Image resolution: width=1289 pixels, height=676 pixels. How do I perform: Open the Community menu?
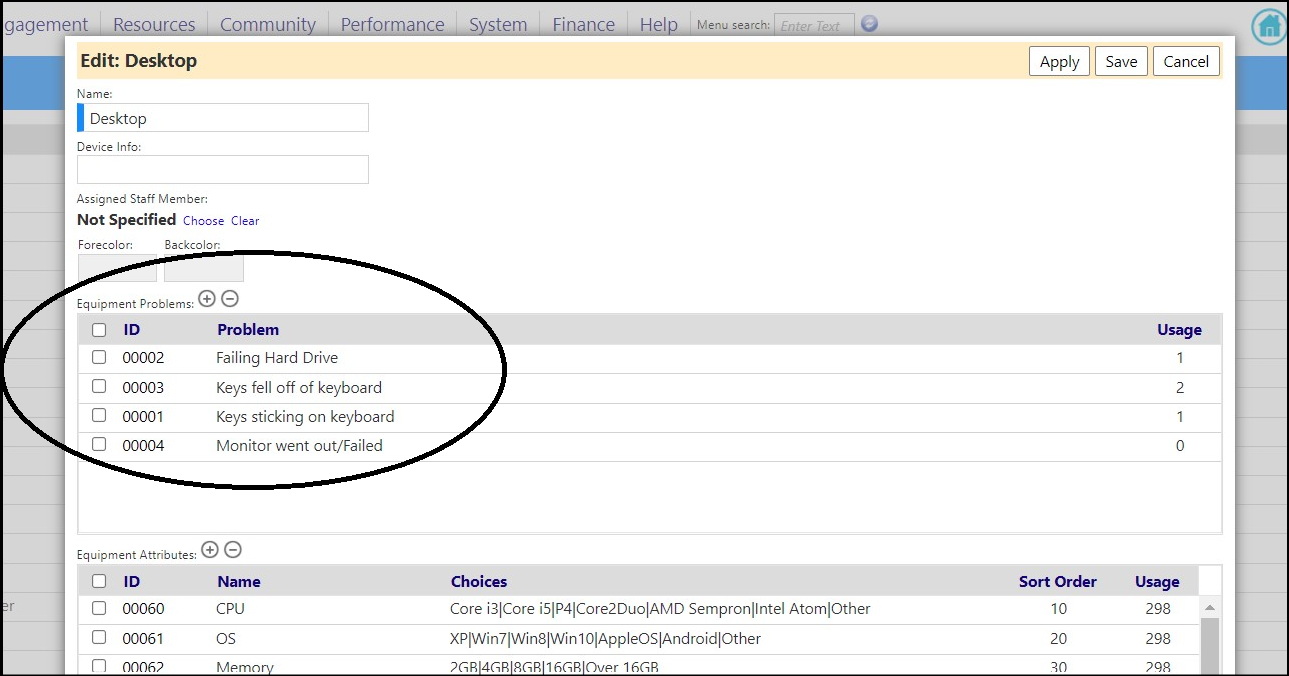click(x=268, y=24)
